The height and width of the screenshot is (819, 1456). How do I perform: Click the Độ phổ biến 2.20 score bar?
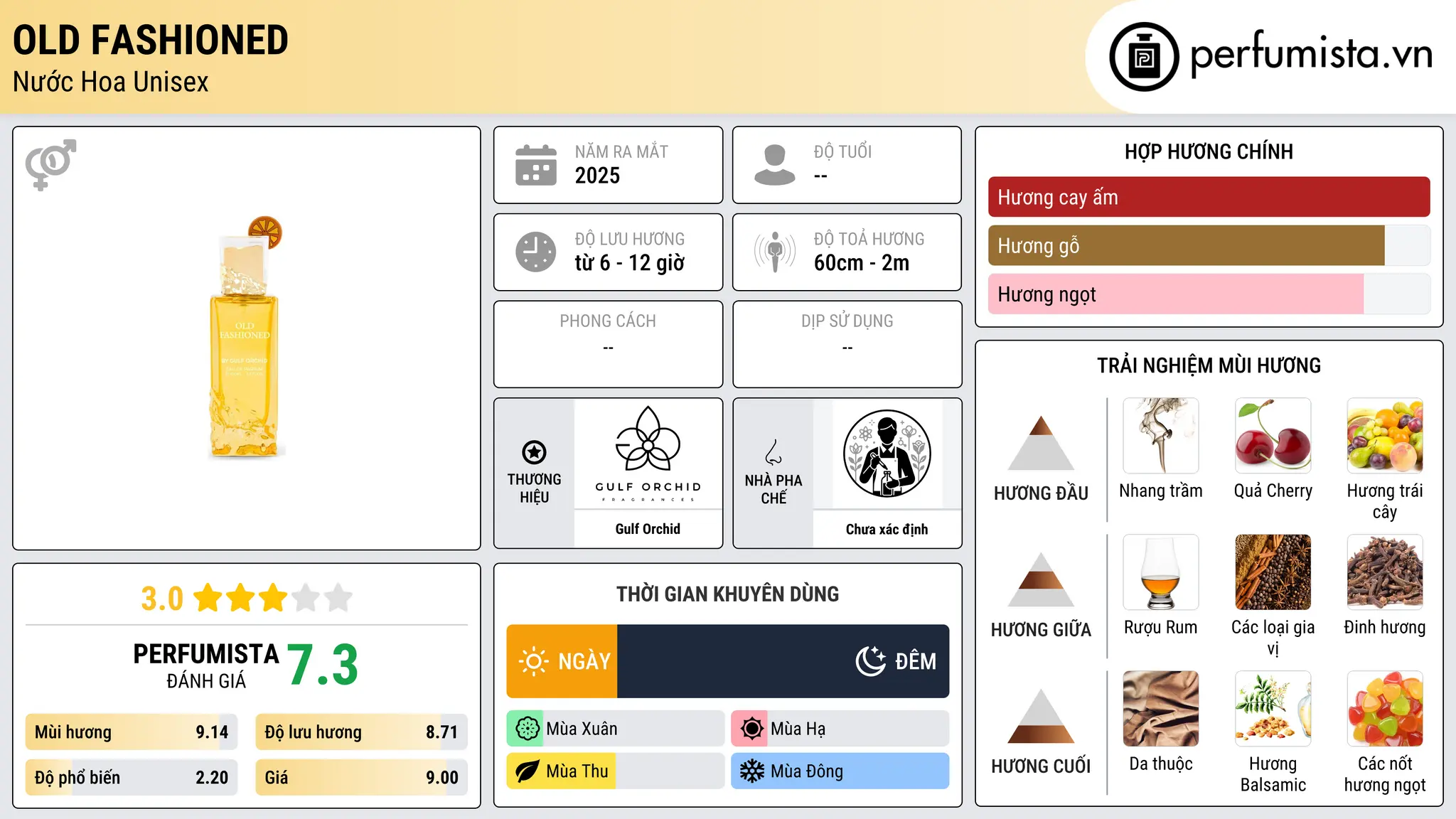click(132, 778)
